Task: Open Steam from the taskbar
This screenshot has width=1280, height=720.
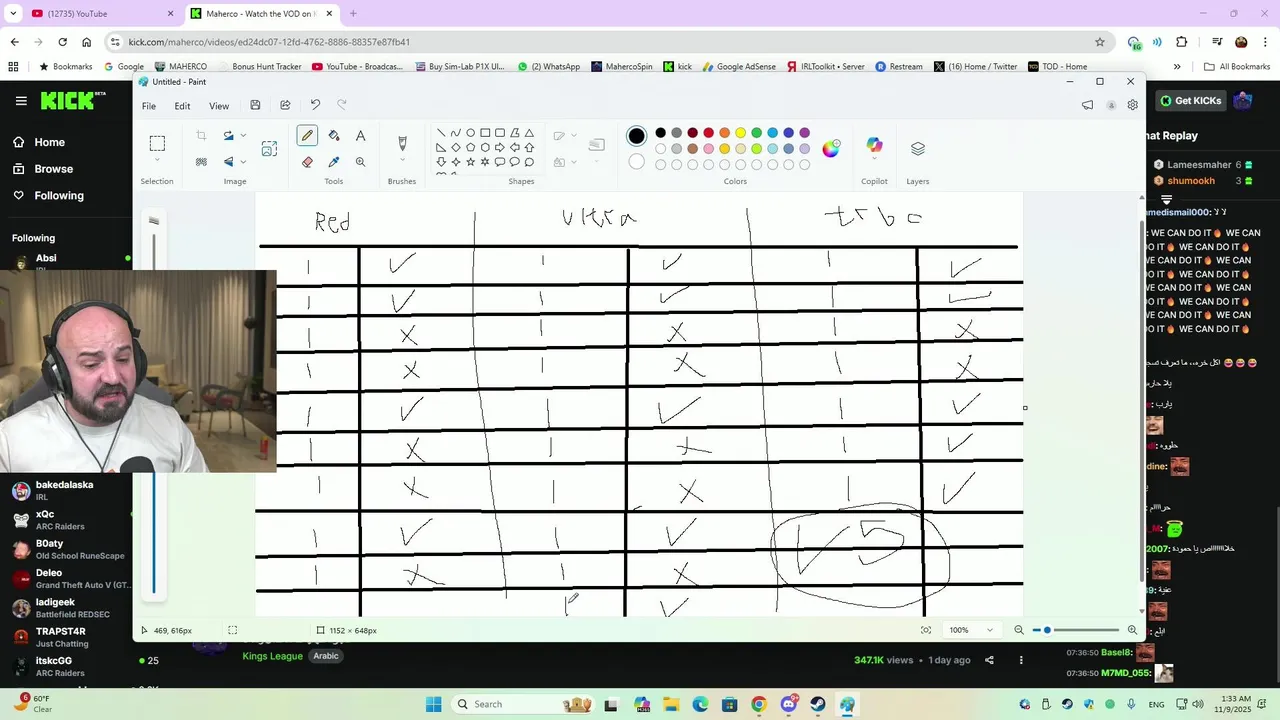Action: (x=817, y=704)
